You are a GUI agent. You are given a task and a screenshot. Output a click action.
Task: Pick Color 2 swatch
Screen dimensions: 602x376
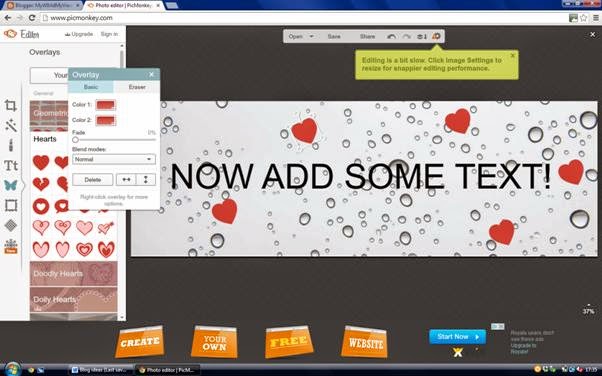click(x=106, y=120)
